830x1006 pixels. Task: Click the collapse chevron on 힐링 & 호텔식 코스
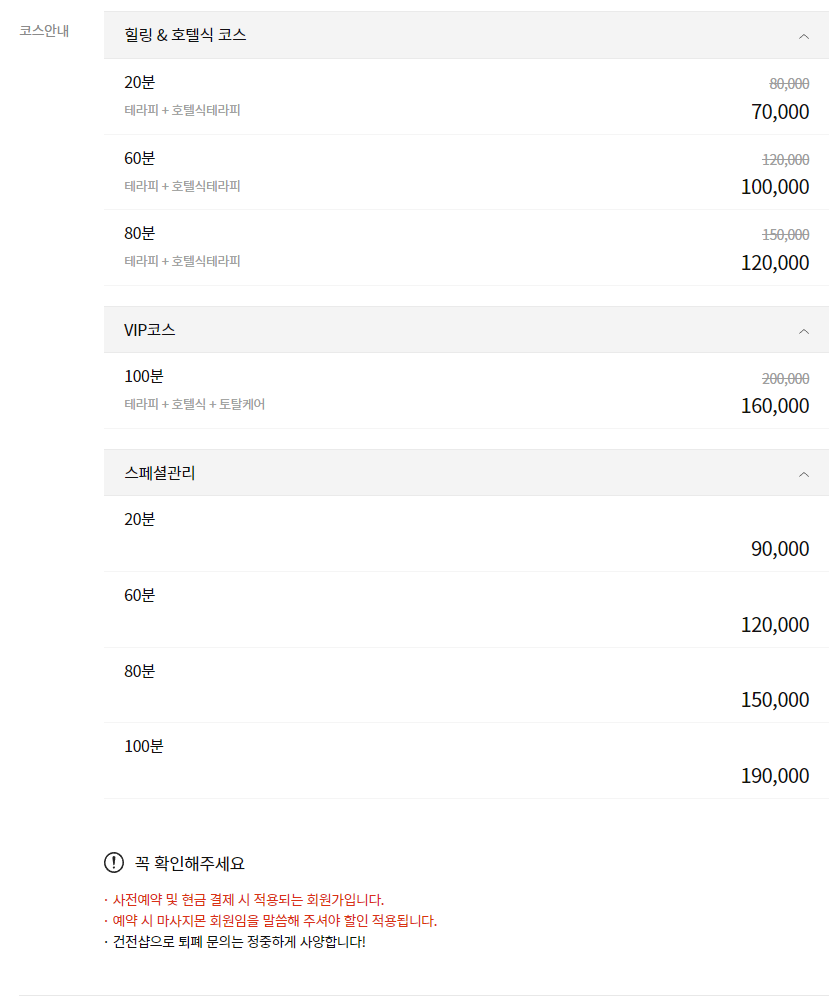(x=805, y=35)
